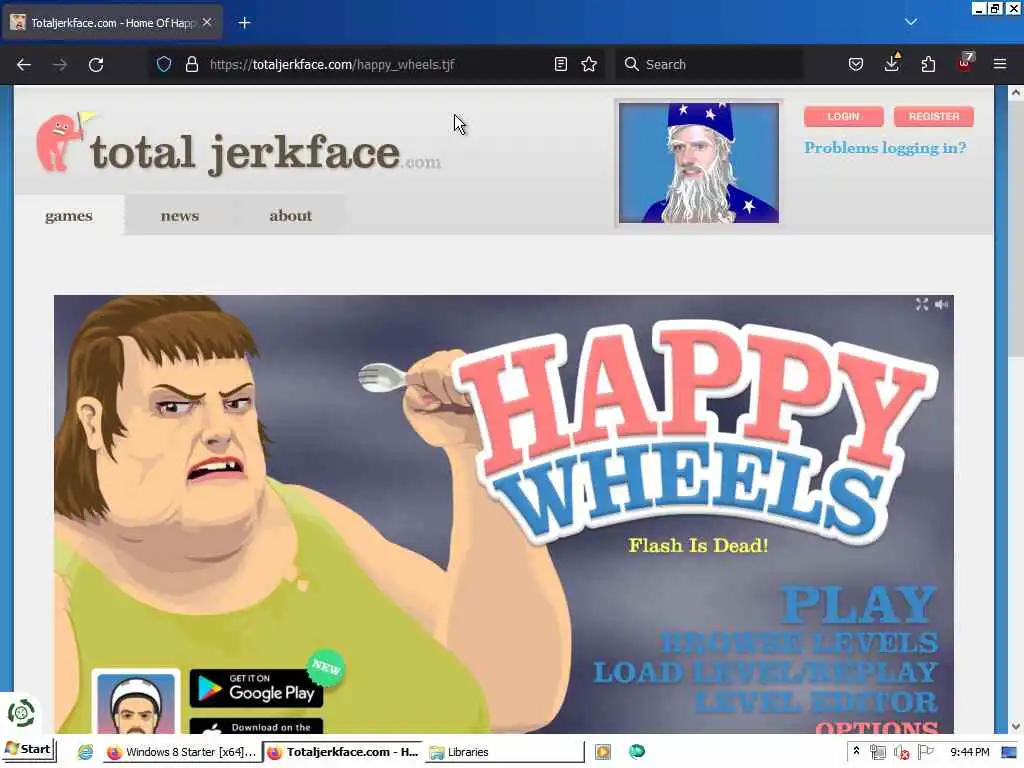Click the forward navigation arrow

tap(60, 65)
